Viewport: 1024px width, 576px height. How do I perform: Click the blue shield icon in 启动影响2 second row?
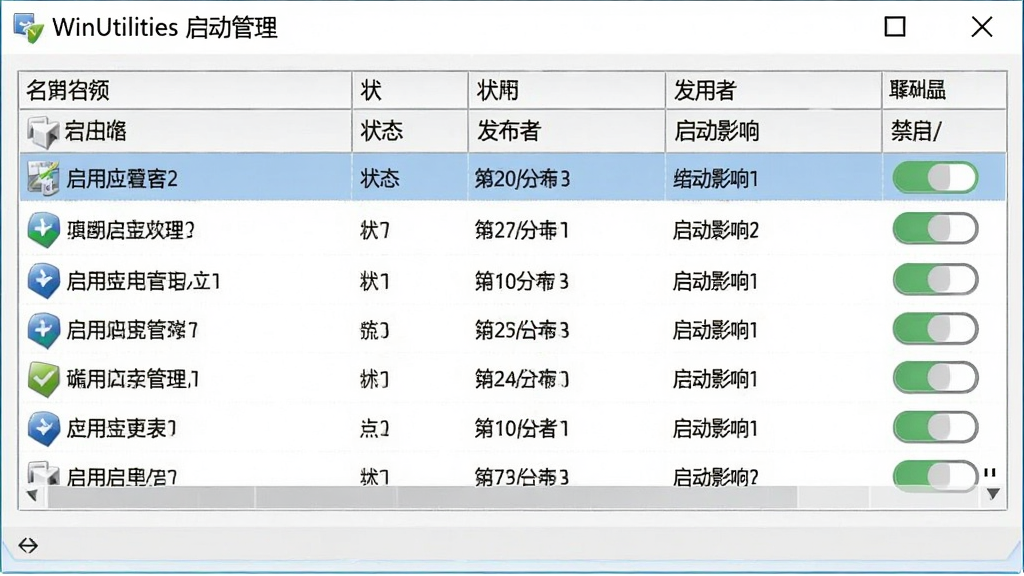pos(44,230)
